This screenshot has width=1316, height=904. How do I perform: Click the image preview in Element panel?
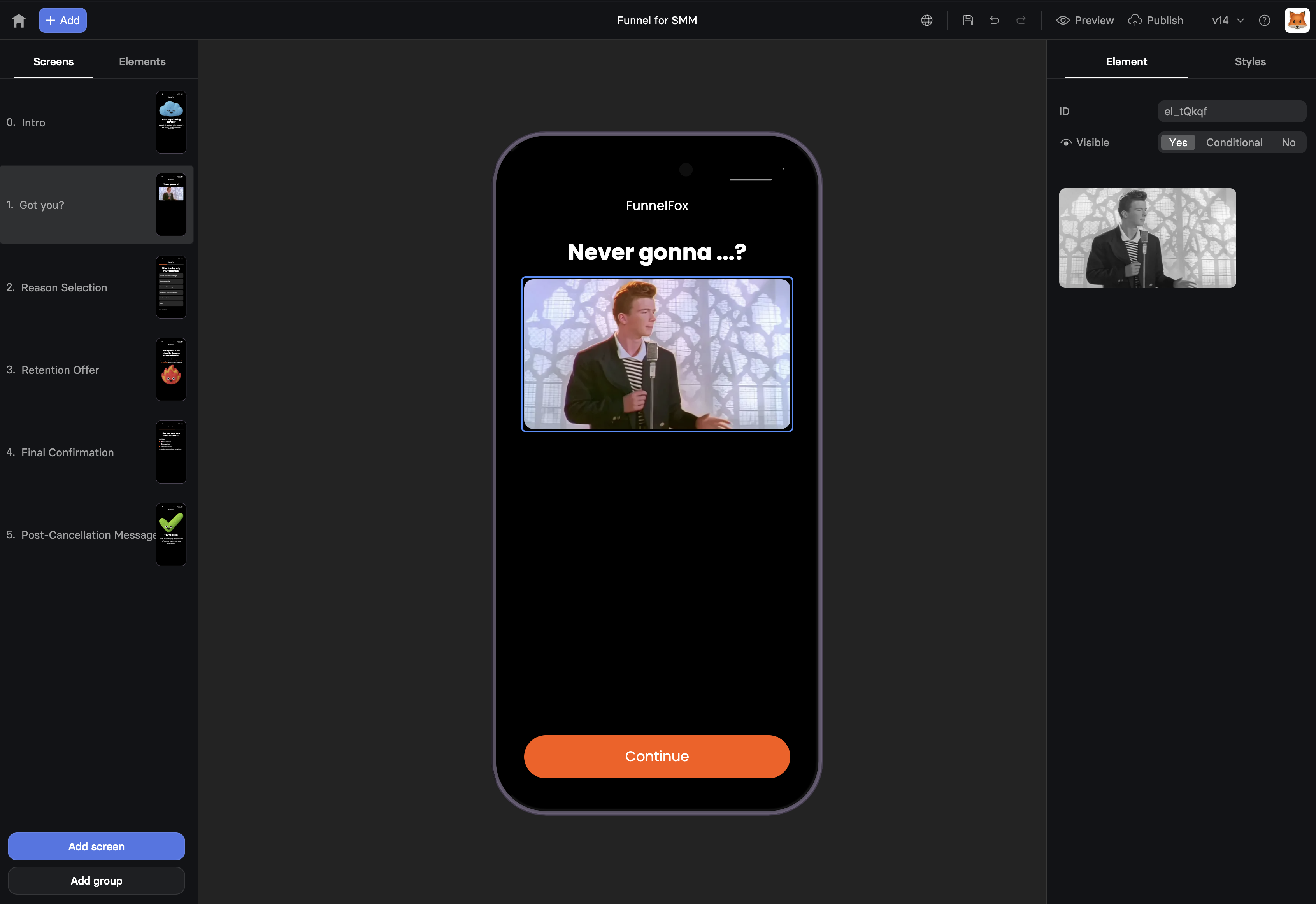[x=1147, y=238]
